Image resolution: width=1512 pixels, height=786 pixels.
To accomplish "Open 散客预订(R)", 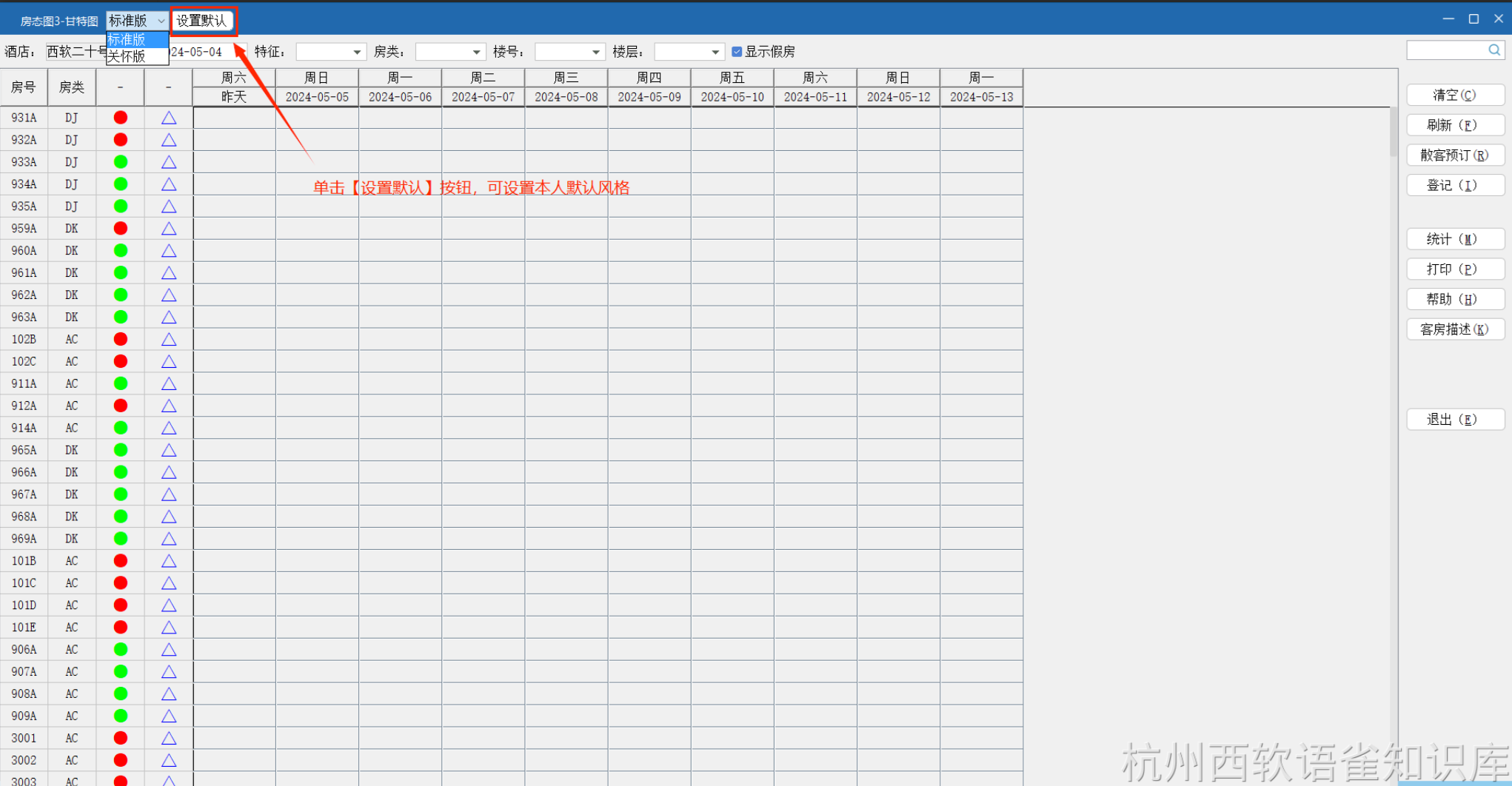I will point(1455,155).
